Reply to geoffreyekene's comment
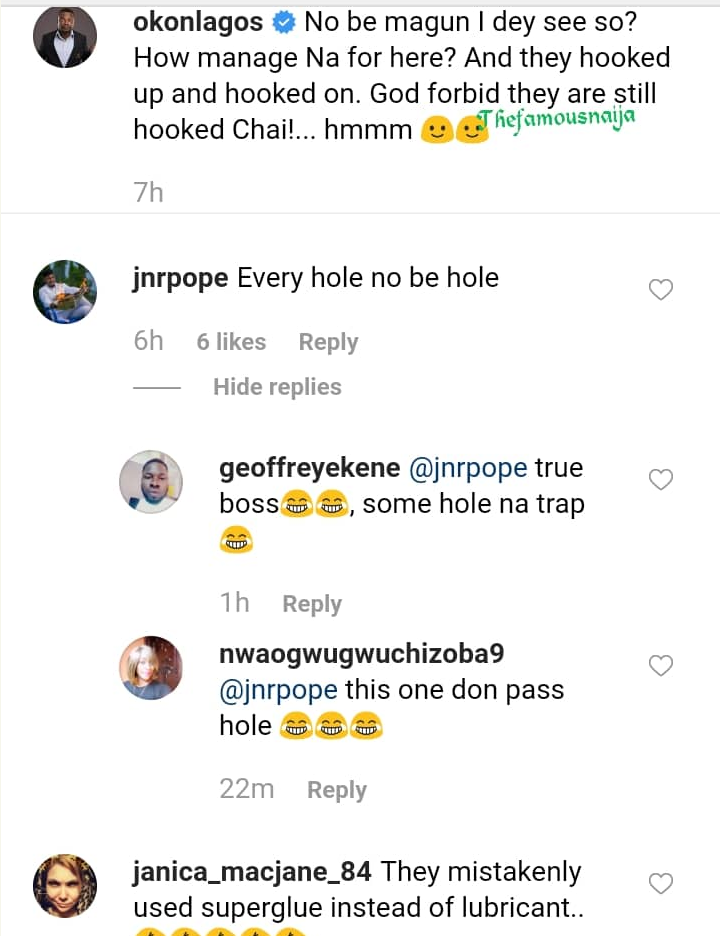The height and width of the screenshot is (936, 720). (x=312, y=604)
